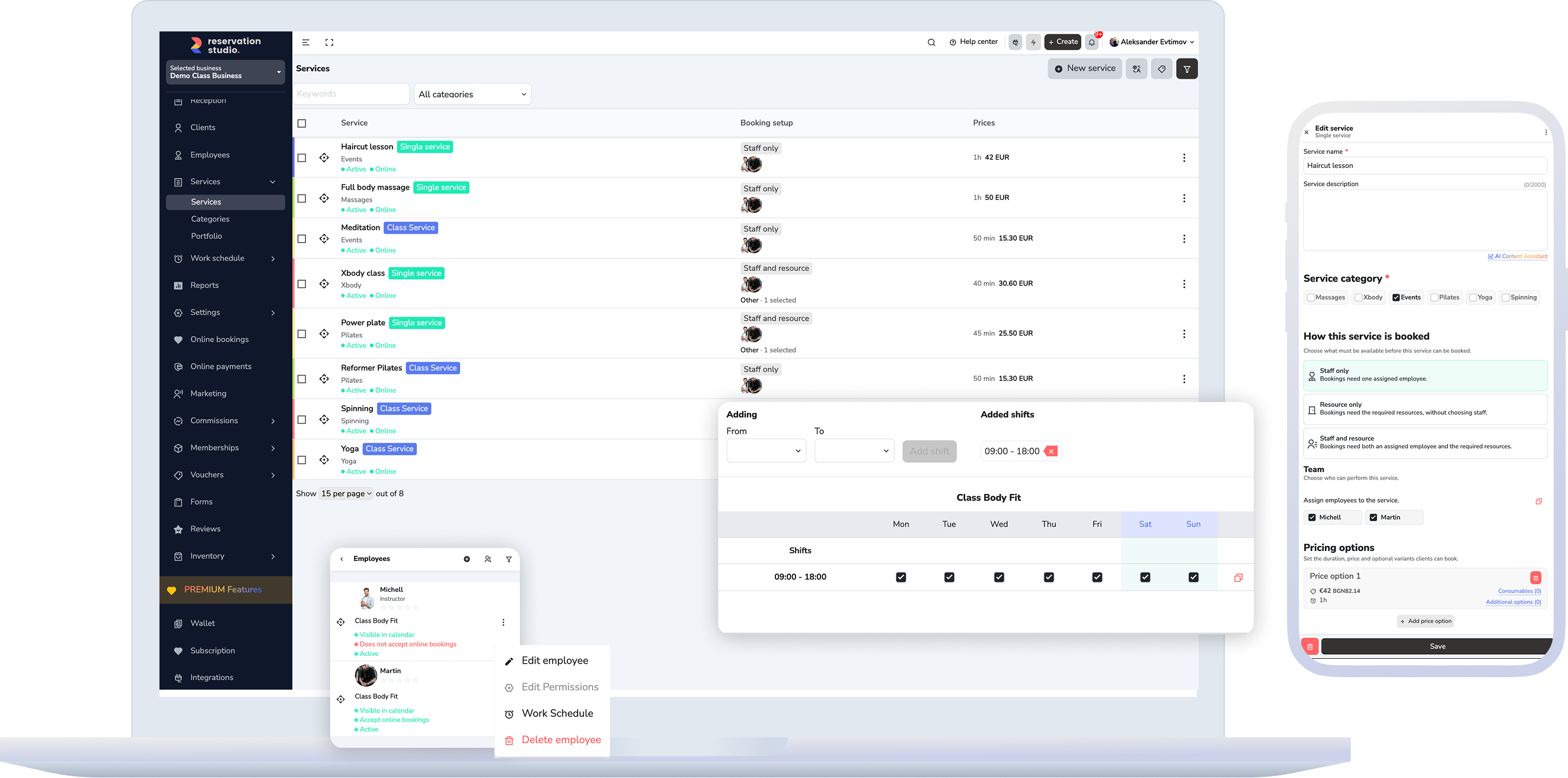The image size is (1568, 778).
Task: Check the Spinning category checkbox
Action: [1506, 298]
